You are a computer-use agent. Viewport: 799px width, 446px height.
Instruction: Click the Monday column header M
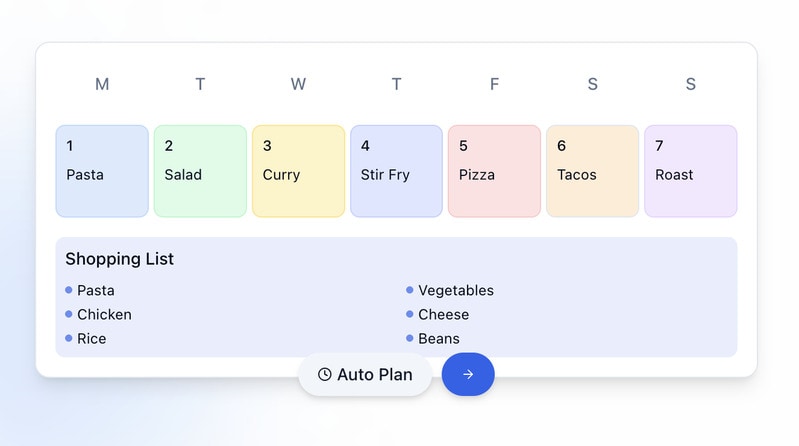pos(102,85)
